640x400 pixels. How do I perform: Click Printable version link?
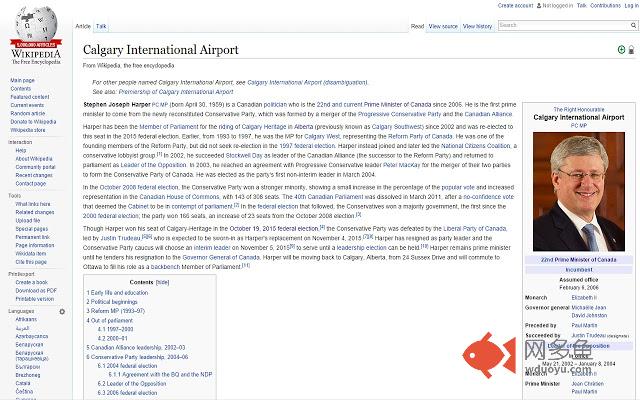click(35, 299)
